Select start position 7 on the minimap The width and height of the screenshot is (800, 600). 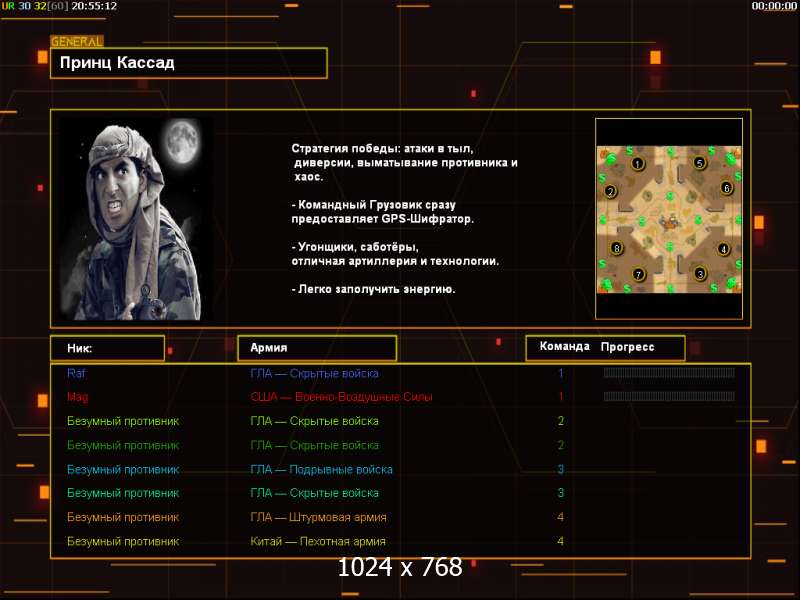pyautogui.click(x=638, y=274)
